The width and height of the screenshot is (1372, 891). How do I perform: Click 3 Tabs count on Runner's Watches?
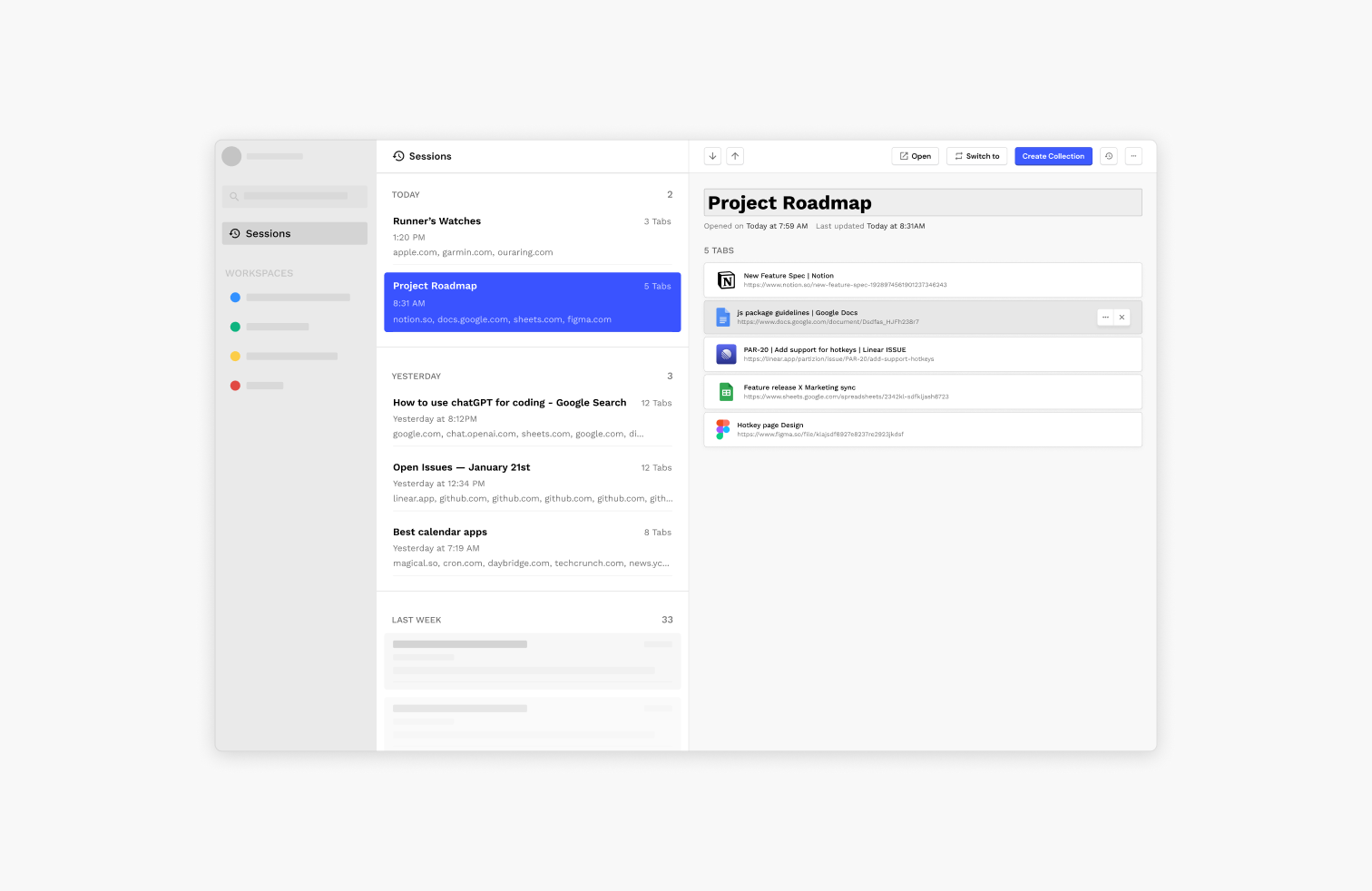(658, 221)
